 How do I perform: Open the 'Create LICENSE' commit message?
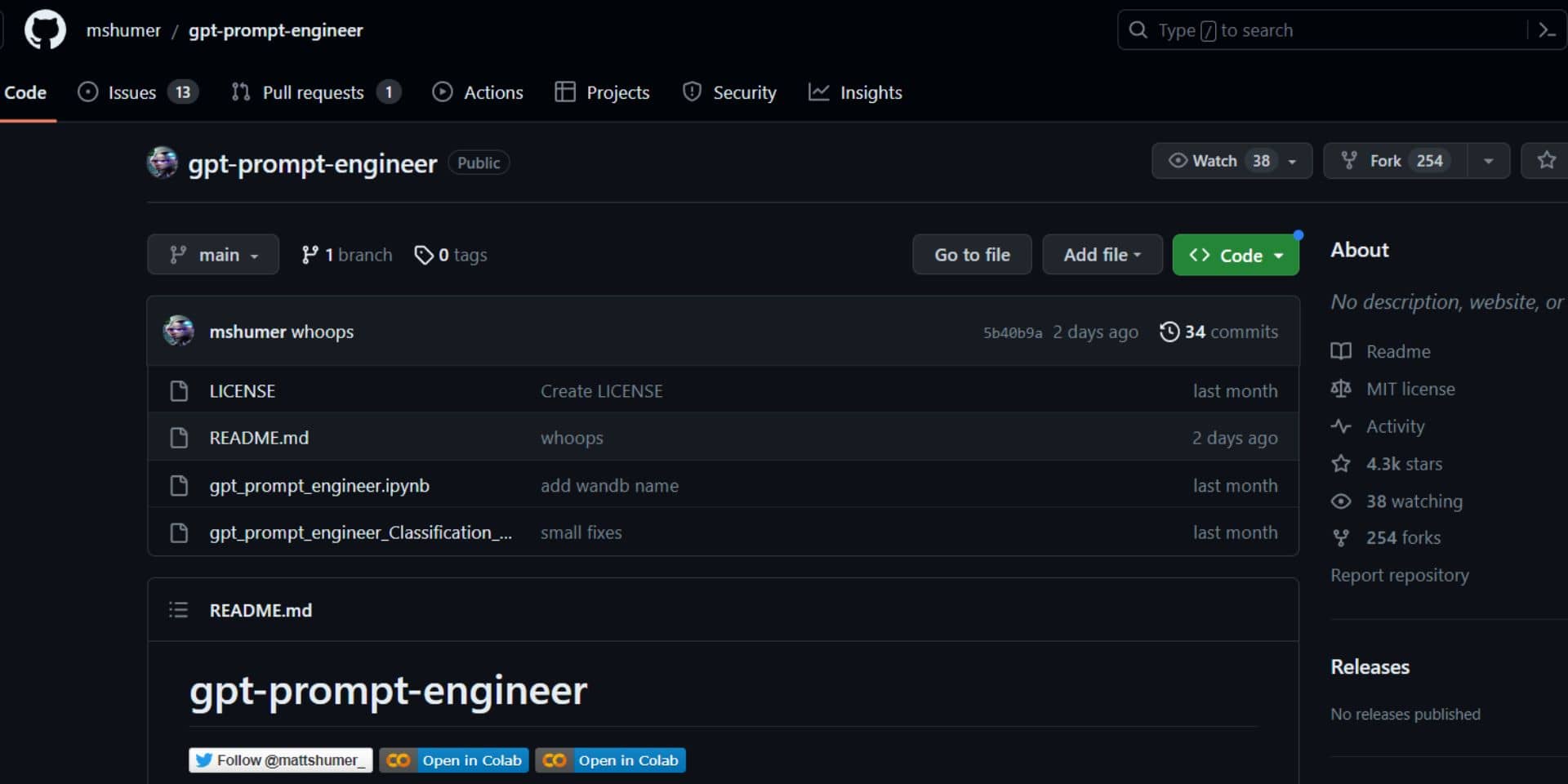(x=602, y=391)
